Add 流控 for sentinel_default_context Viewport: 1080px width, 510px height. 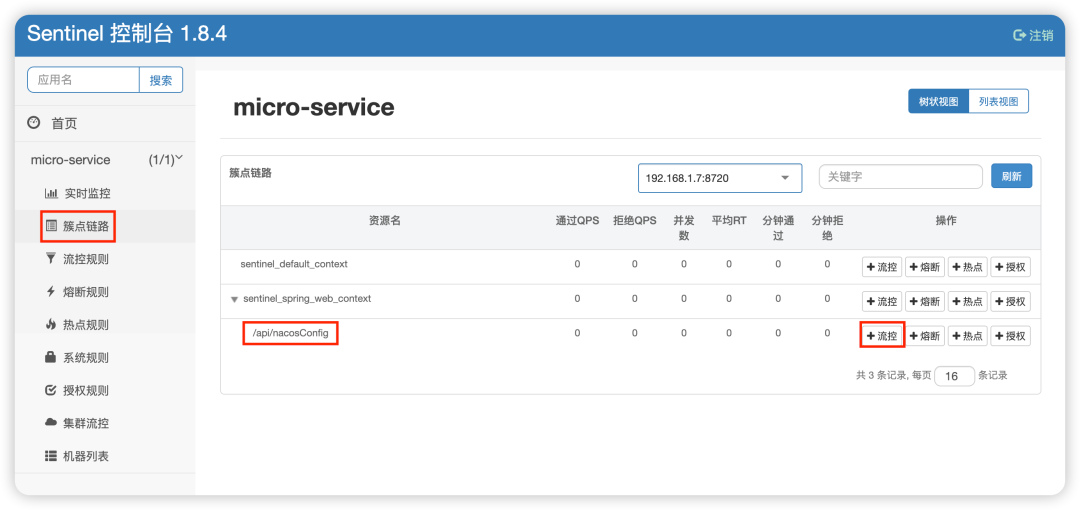click(x=882, y=267)
